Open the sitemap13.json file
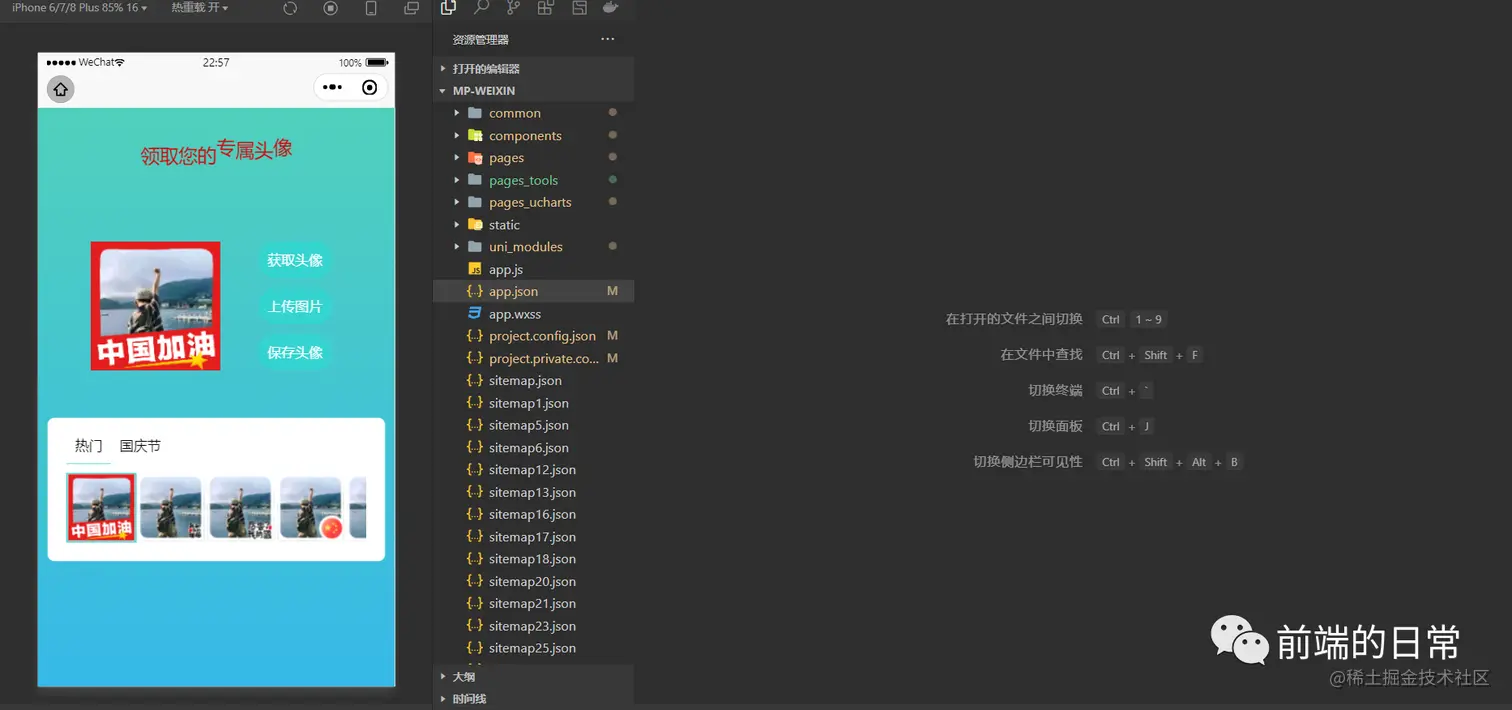Viewport: 1512px width, 710px height. pos(534,492)
